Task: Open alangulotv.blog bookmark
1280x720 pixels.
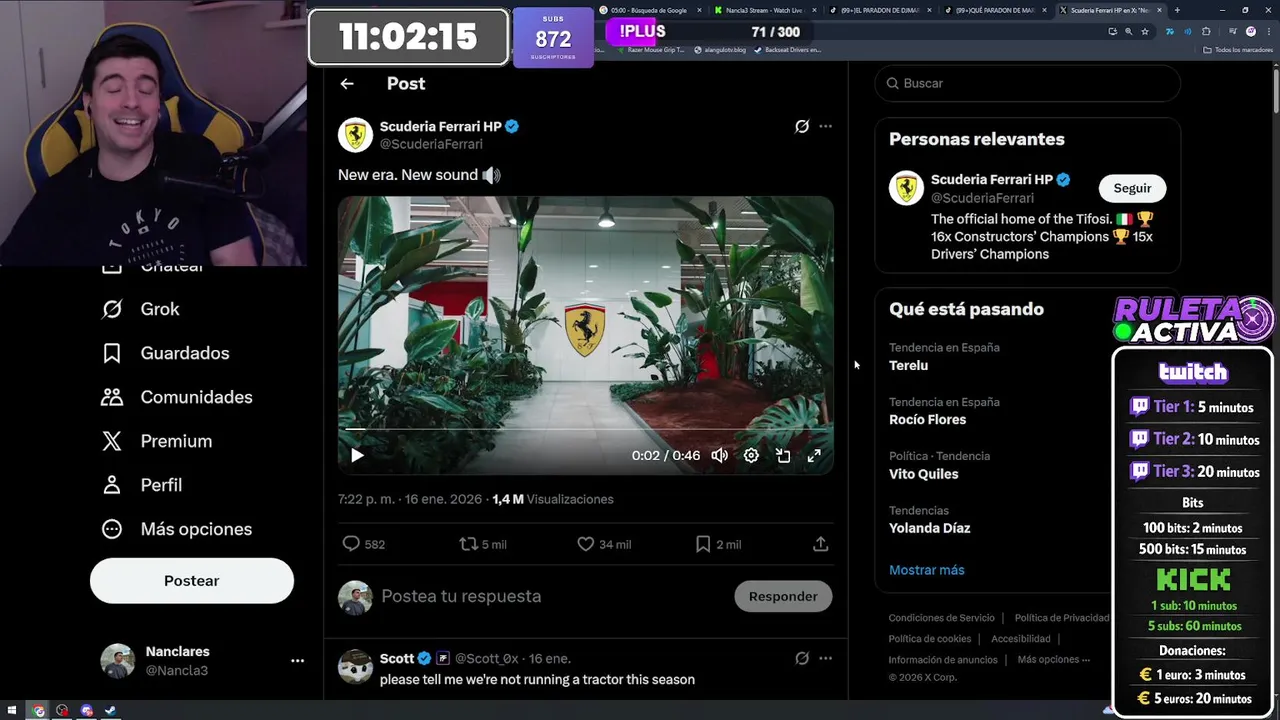Action: (x=720, y=49)
